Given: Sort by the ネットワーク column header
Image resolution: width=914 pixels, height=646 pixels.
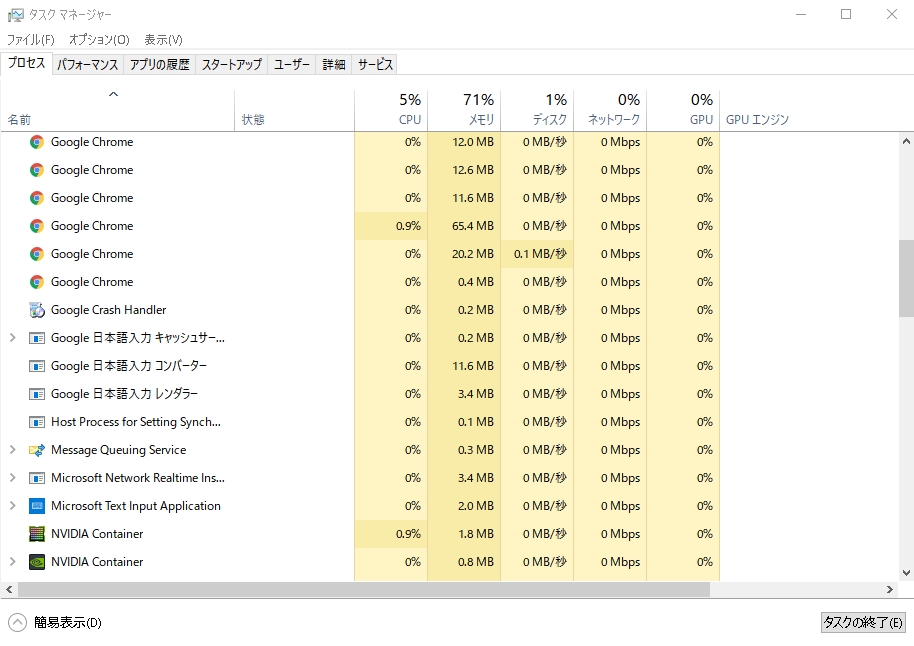Looking at the screenshot, I should click(610, 111).
